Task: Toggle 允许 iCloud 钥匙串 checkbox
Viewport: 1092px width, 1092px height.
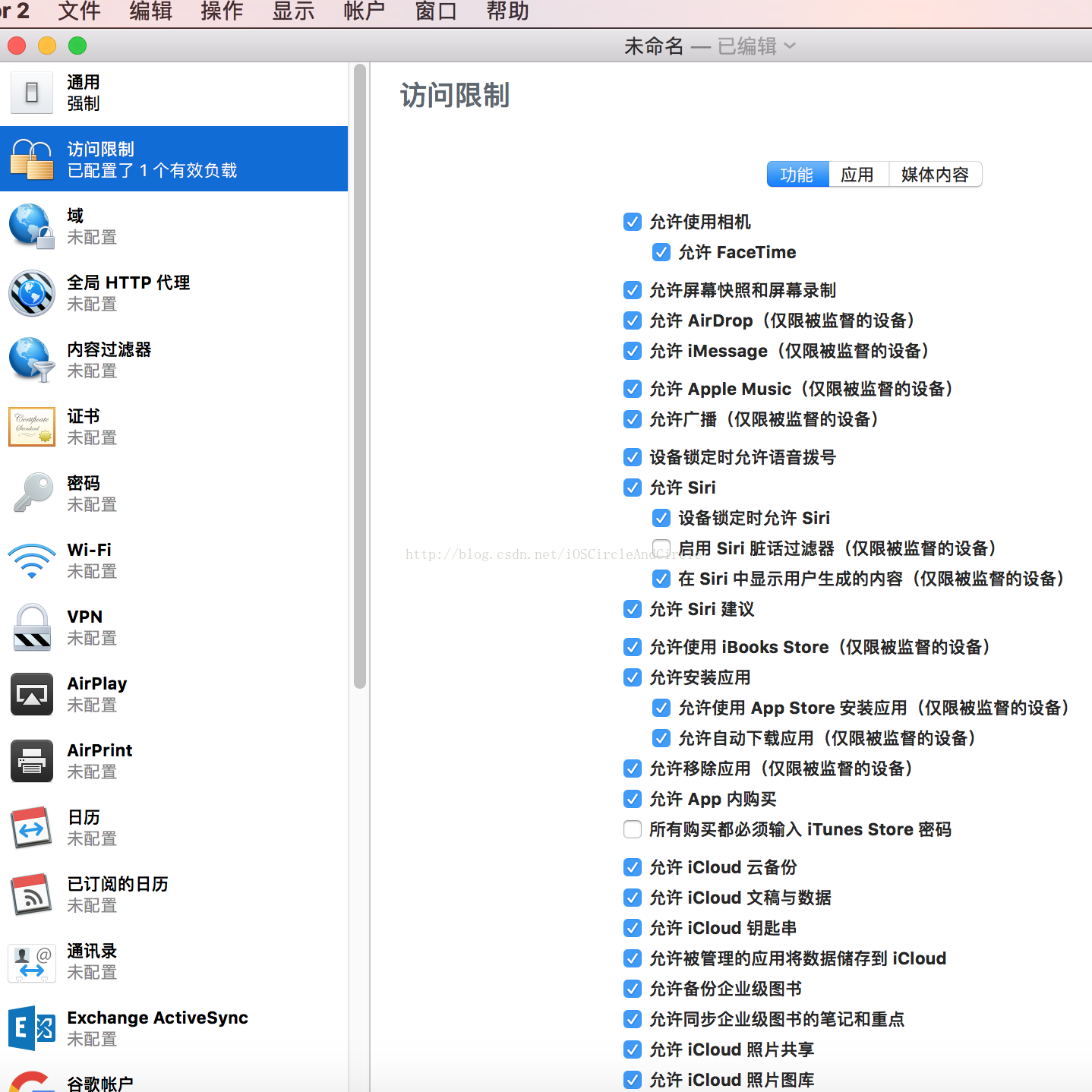Action: 633,928
